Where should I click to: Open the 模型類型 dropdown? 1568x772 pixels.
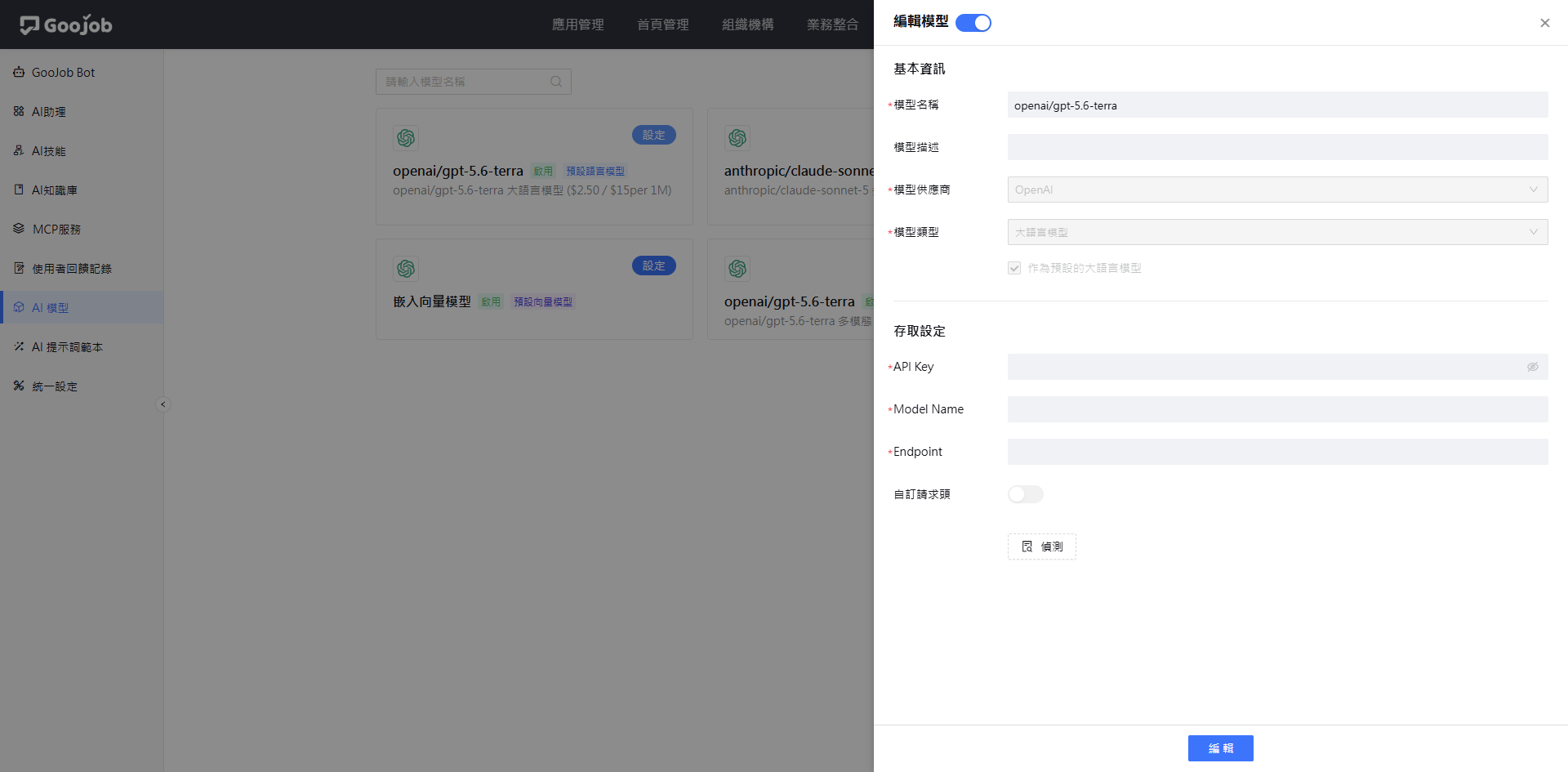1278,232
